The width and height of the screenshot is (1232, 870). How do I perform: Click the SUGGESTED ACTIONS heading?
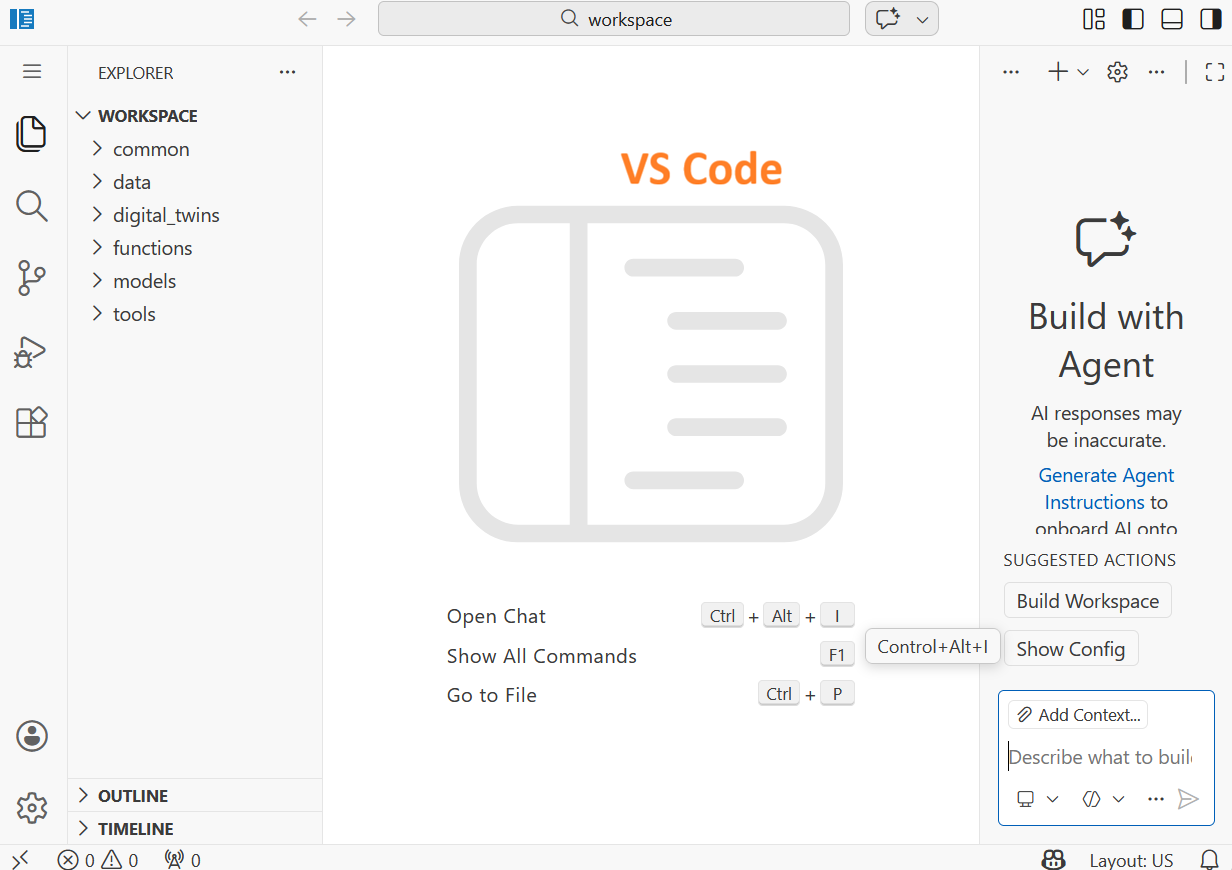[1090, 560]
